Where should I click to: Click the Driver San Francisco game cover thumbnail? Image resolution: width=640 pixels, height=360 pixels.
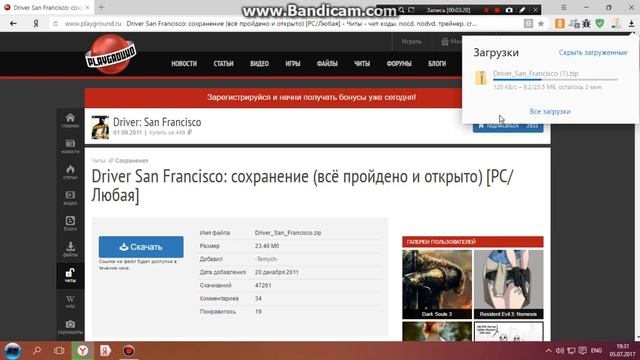100,127
